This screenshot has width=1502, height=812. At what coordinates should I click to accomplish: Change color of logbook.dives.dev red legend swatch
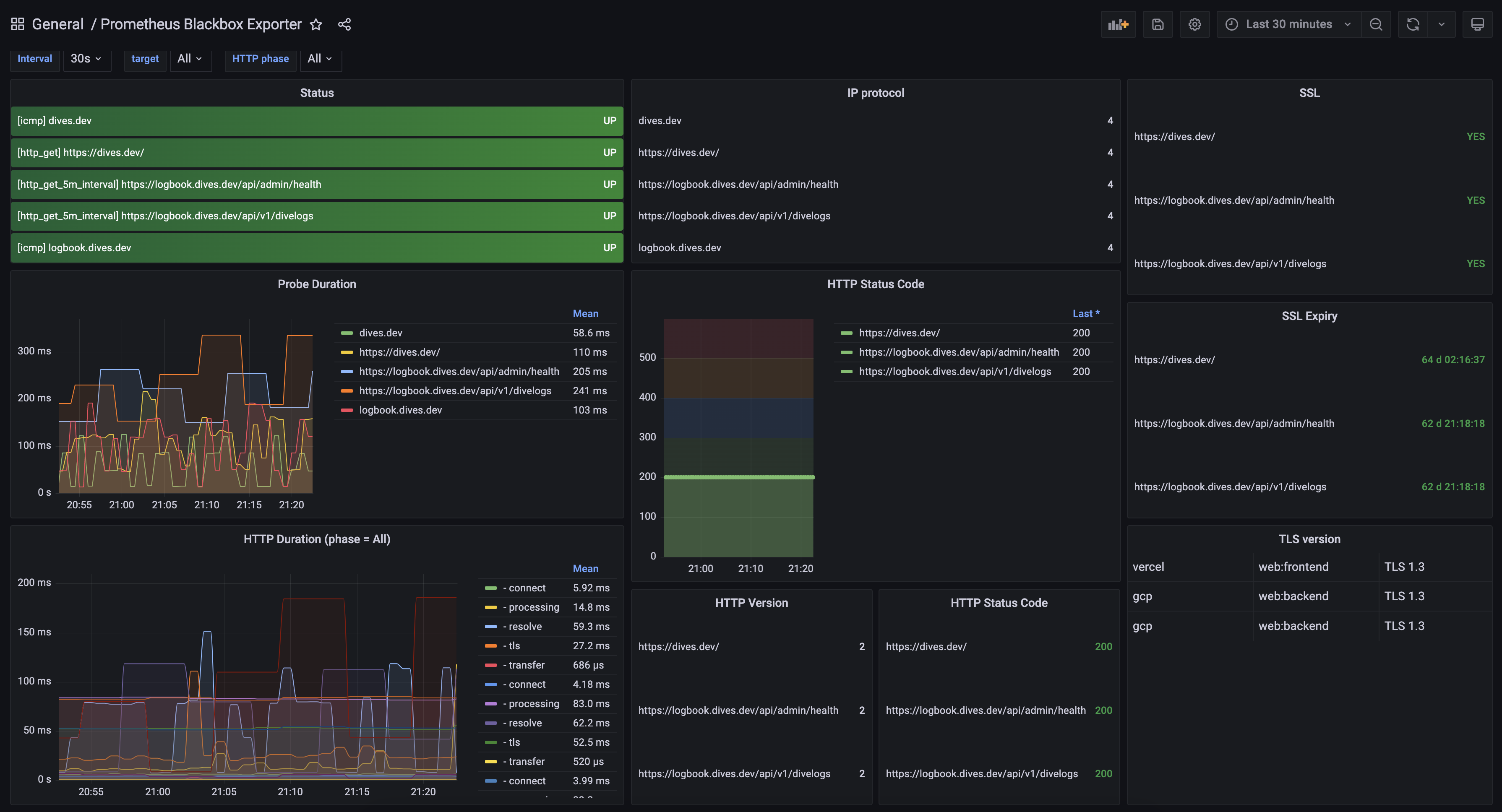click(x=347, y=410)
